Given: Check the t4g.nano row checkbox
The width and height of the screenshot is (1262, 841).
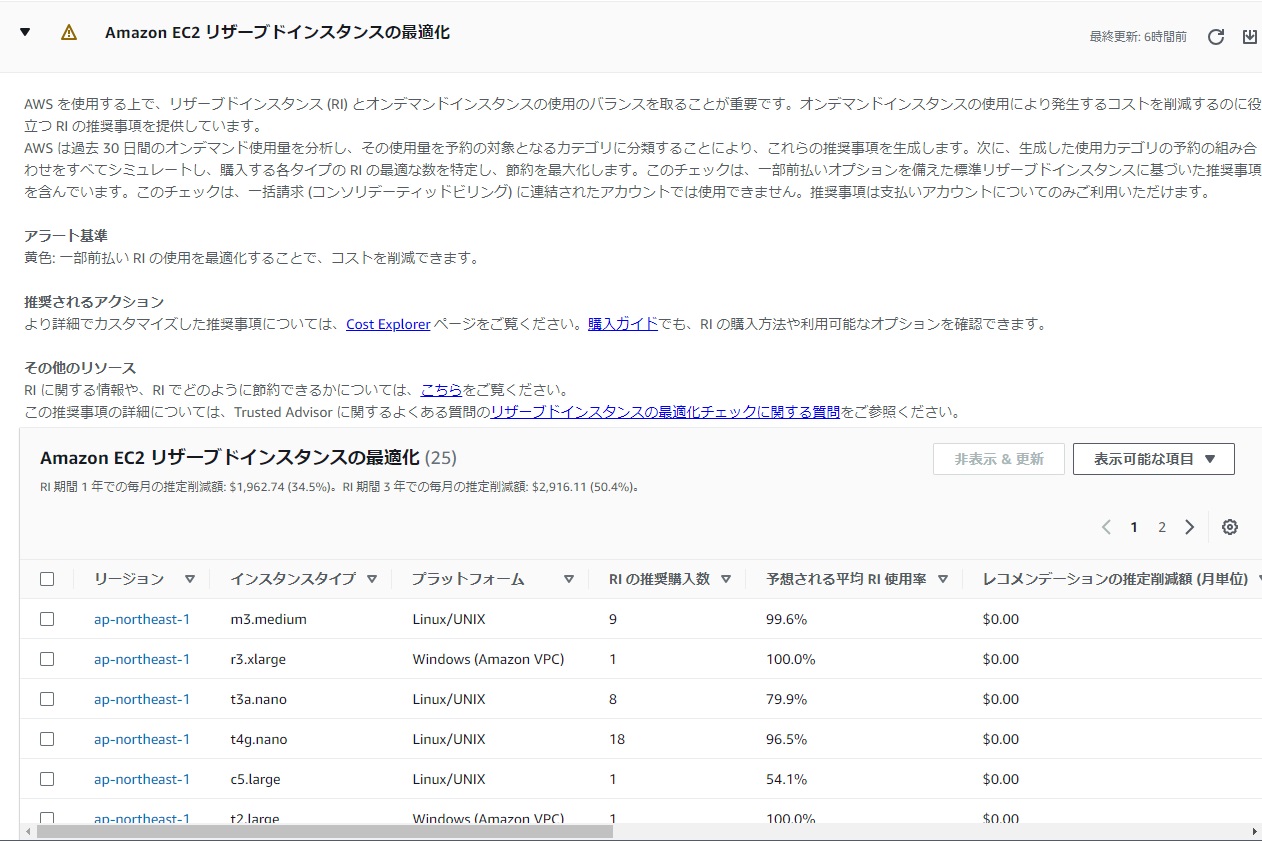Looking at the screenshot, I should pos(47,739).
